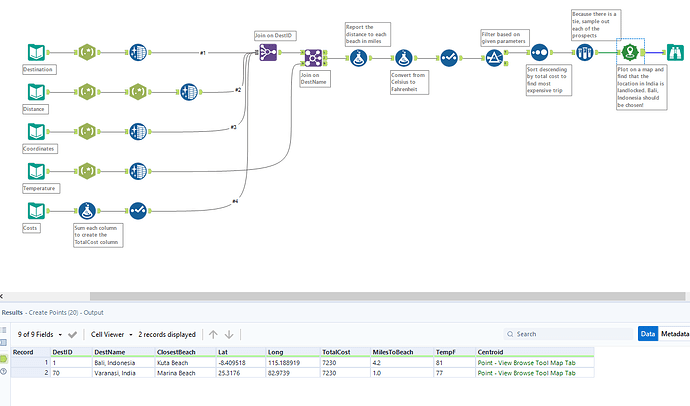This screenshot has height=406, width=690.
Task: Click the Formula tool summing TotalCost
Action: click(88, 210)
